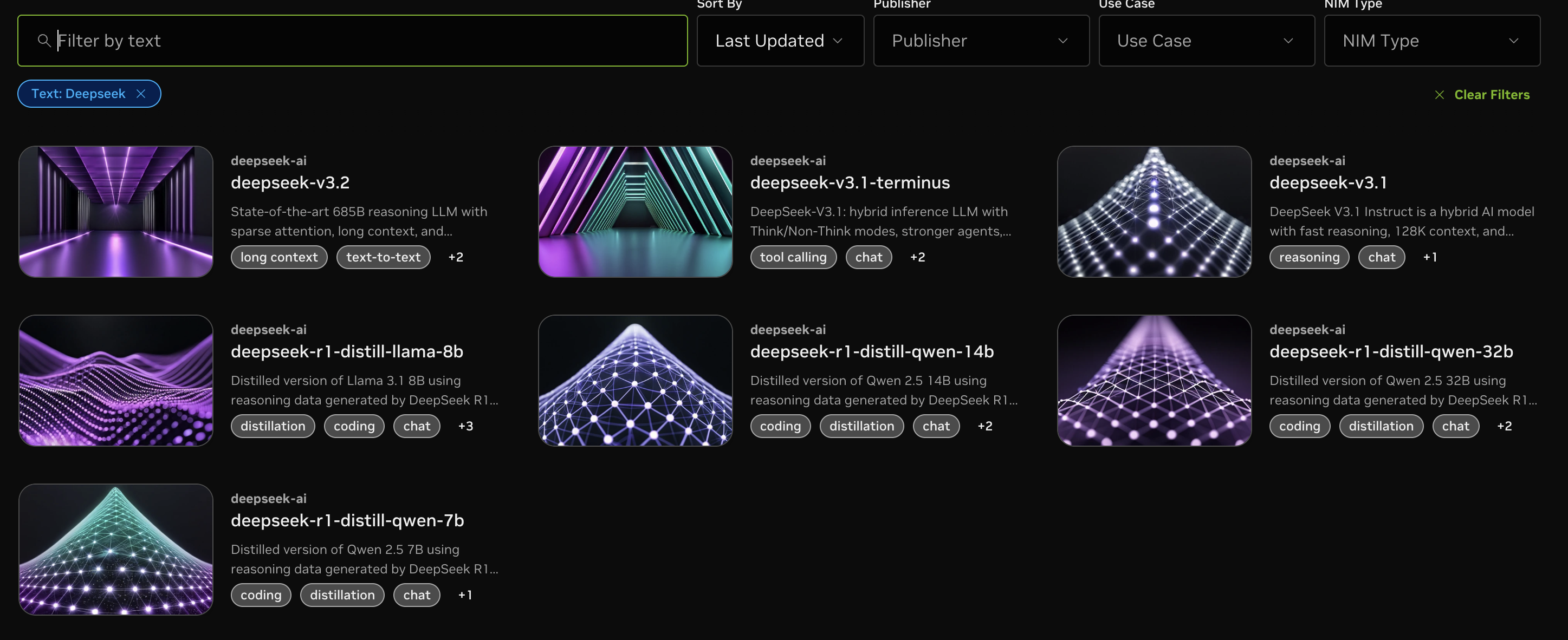The image size is (1568, 640).
Task: Select the deepseek-v3.1 thumbnail image
Action: [1154, 212]
